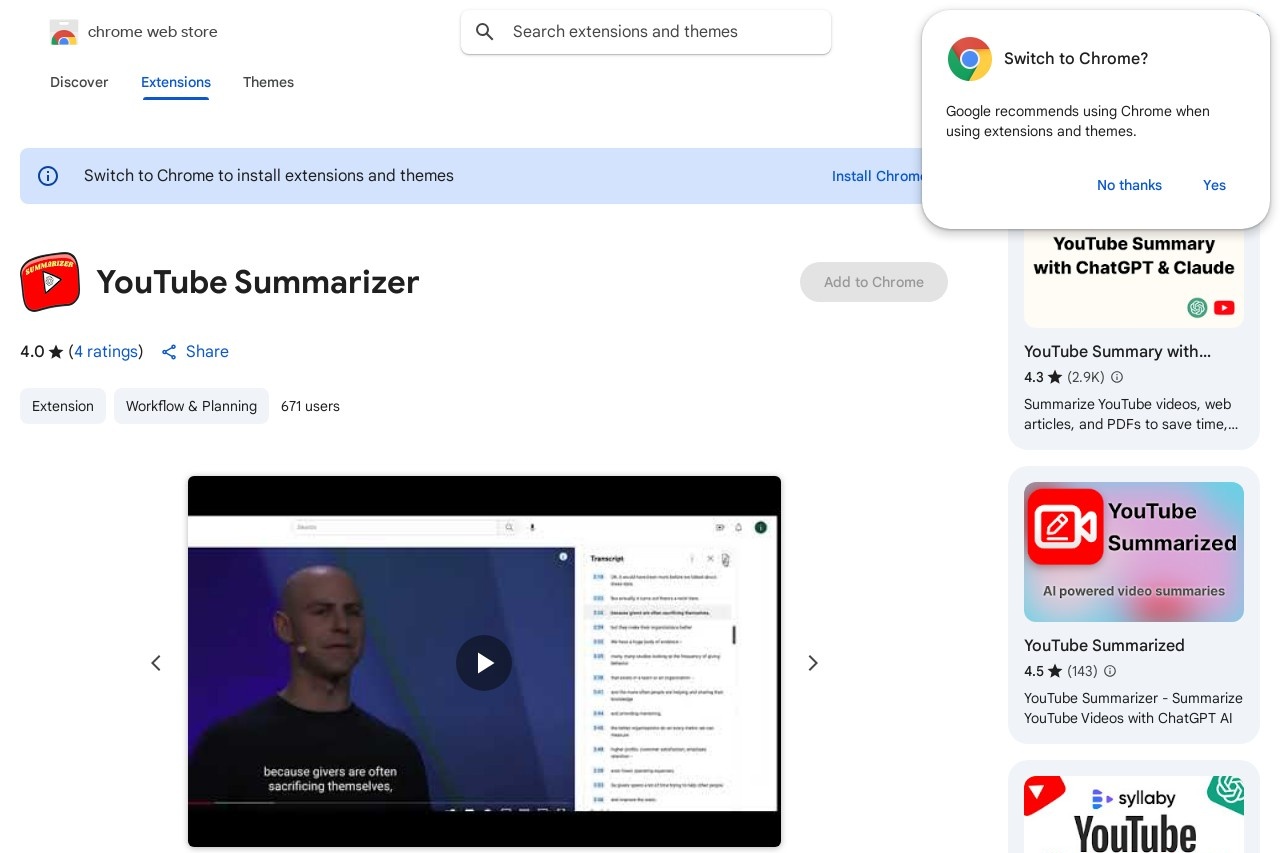Go to the previous screenshot with the left arrow
The height and width of the screenshot is (853, 1280).
point(156,663)
